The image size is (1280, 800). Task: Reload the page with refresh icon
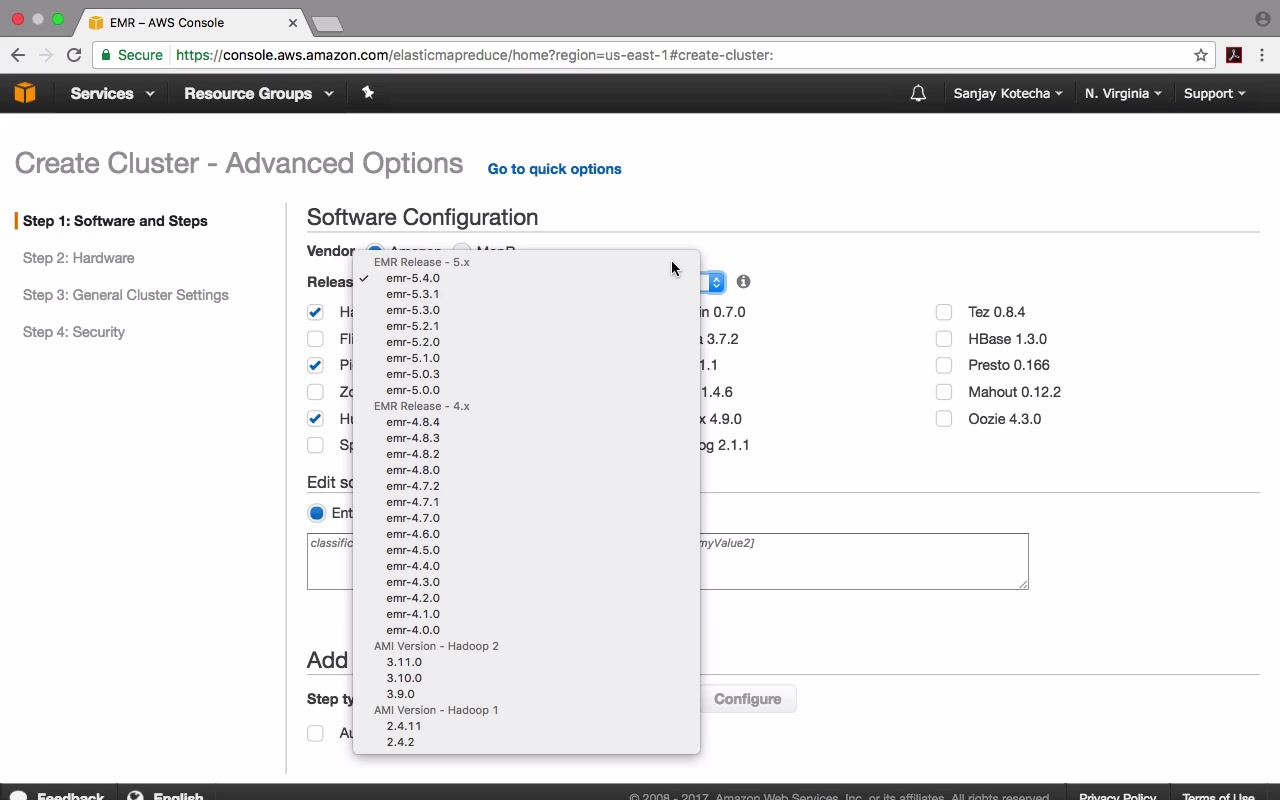(x=74, y=55)
